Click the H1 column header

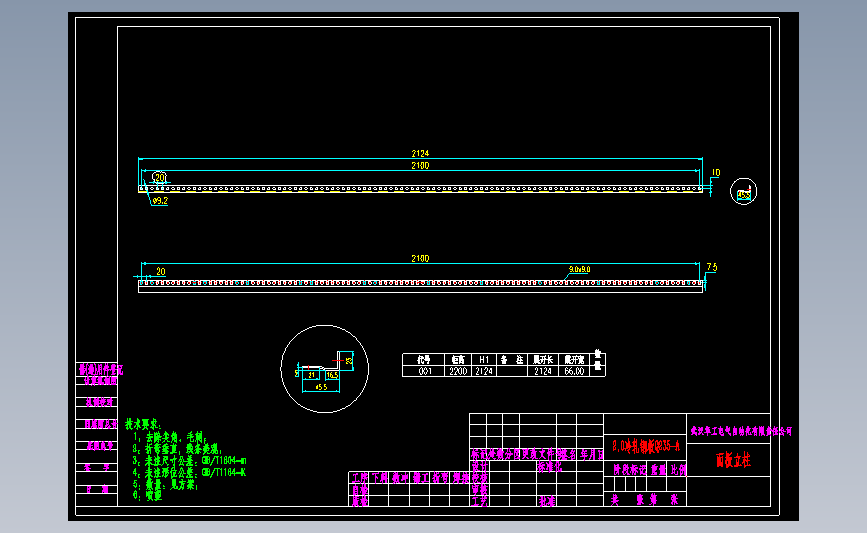point(484,359)
